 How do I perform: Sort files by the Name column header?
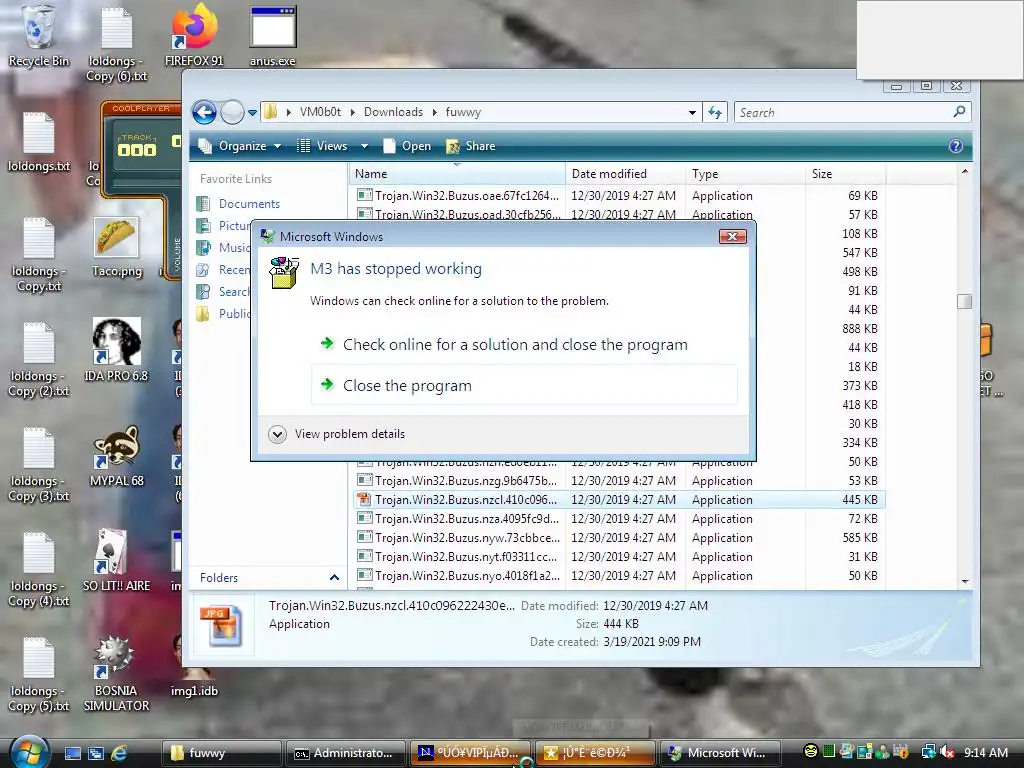click(457, 174)
